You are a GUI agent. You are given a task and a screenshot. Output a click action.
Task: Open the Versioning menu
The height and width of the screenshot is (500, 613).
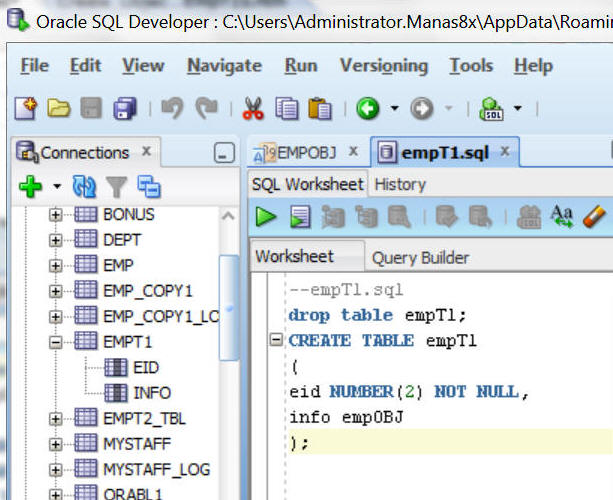(384, 66)
